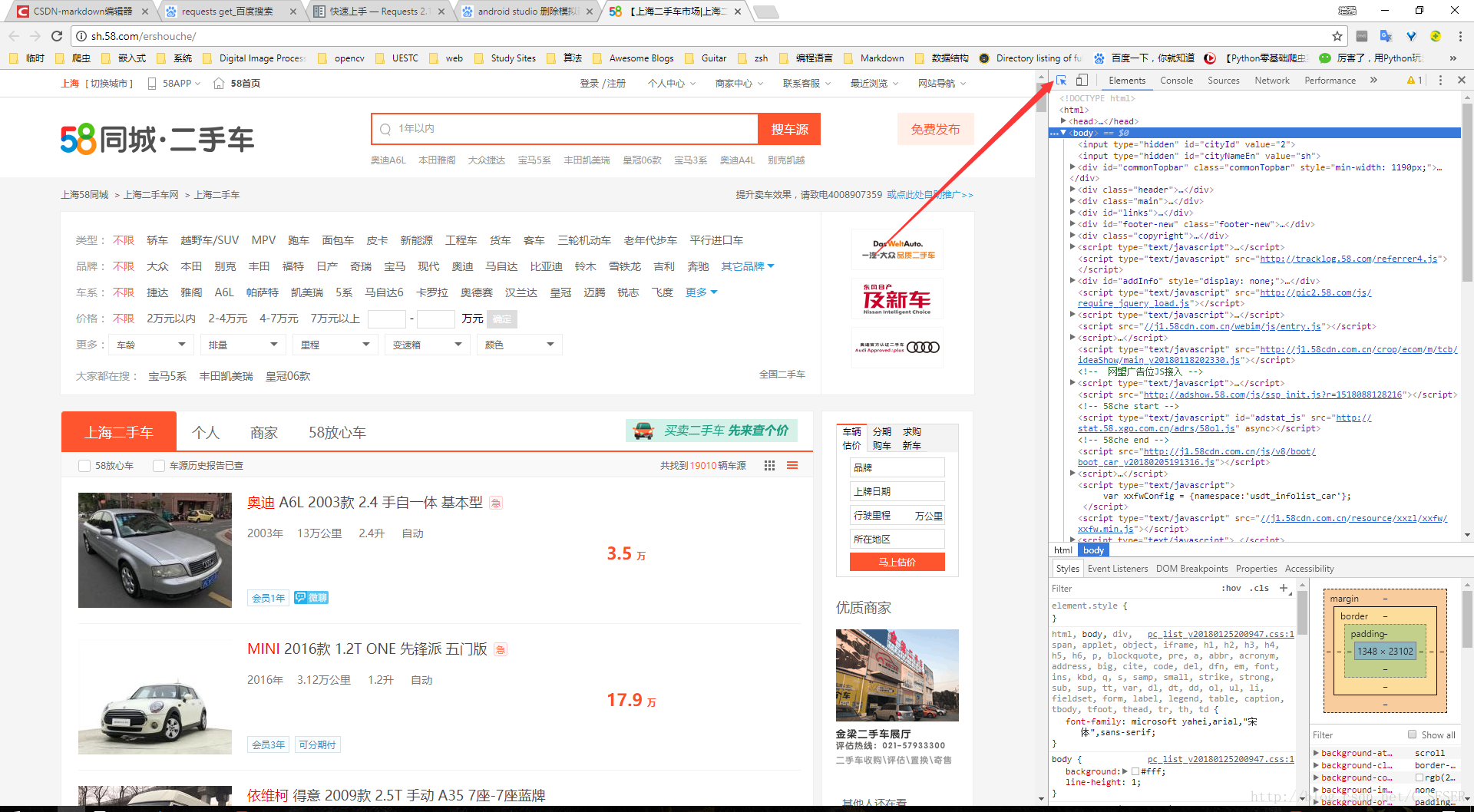The width and height of the screenshot is (1474, 812).
Task: Switch to the Console tab
Action: pyautogui.click(x=1176, y=81)
